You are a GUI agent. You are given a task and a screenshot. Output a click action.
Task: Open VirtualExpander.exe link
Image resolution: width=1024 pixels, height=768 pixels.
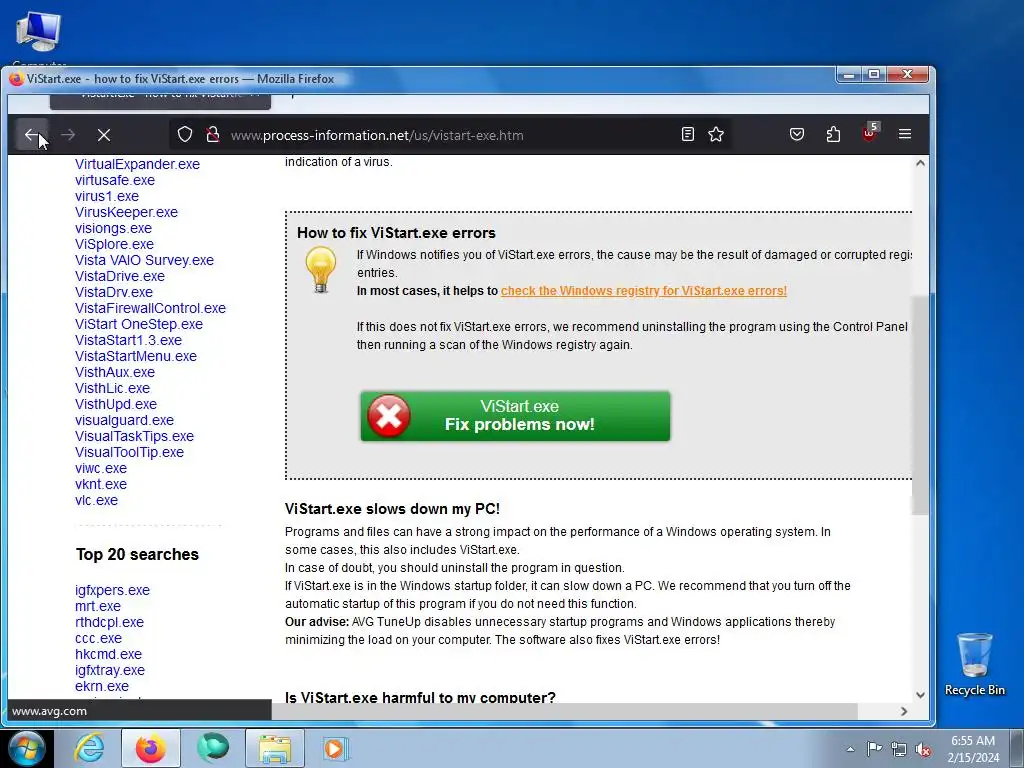137,165
